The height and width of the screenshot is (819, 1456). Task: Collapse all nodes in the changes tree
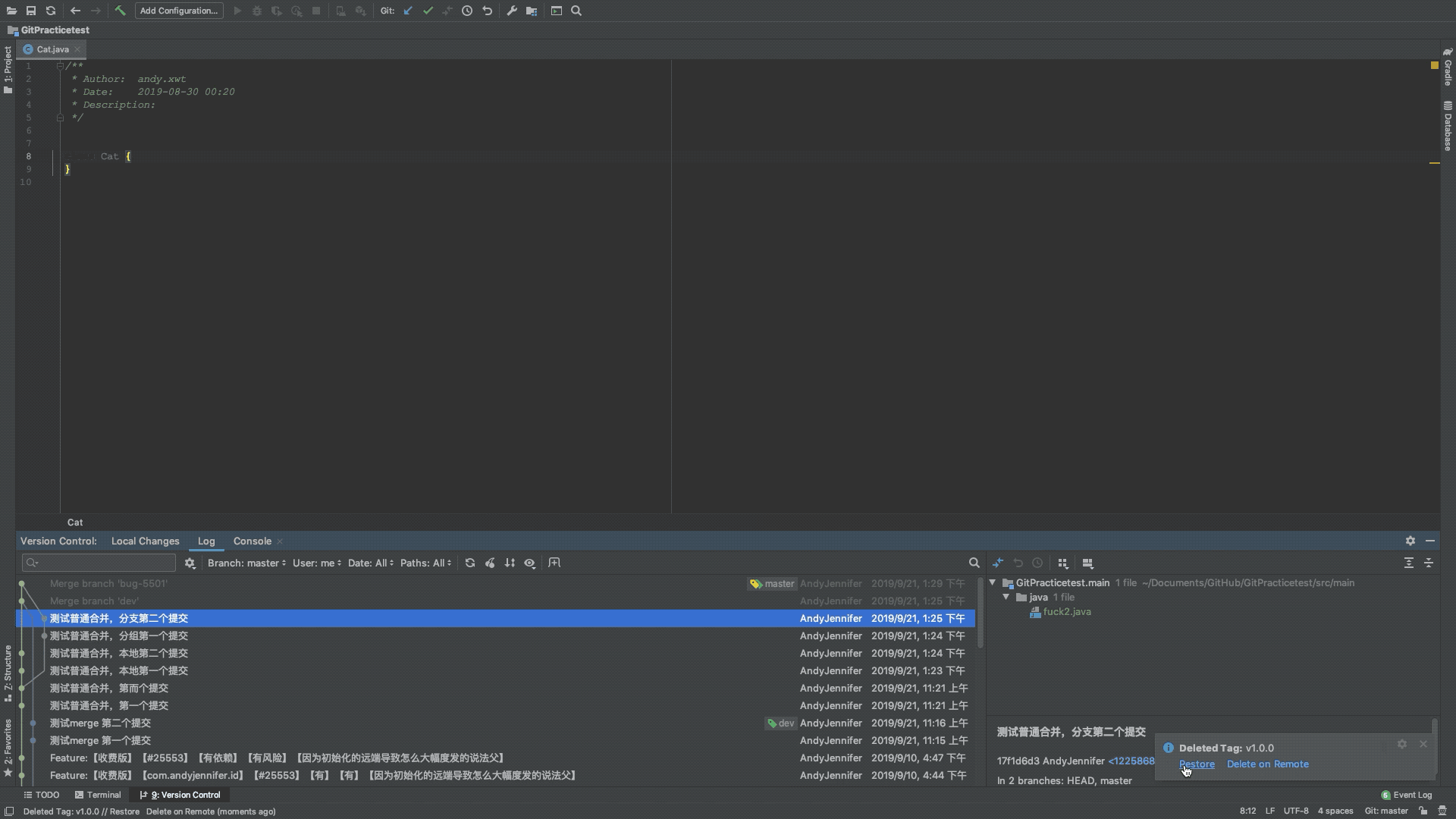tap(1428, 563)
